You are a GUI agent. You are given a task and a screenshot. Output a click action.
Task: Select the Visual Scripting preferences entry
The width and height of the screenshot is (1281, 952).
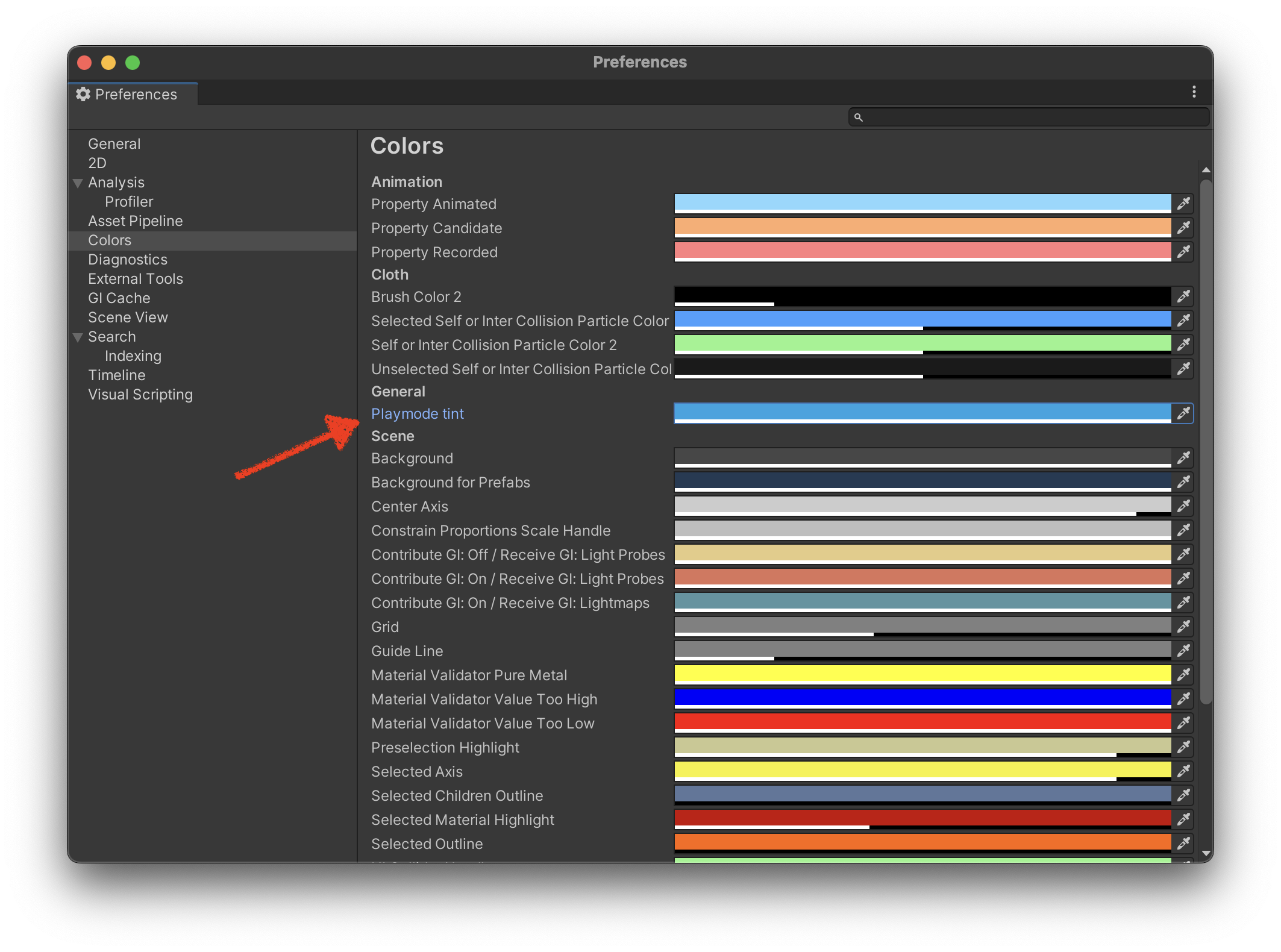140,394
